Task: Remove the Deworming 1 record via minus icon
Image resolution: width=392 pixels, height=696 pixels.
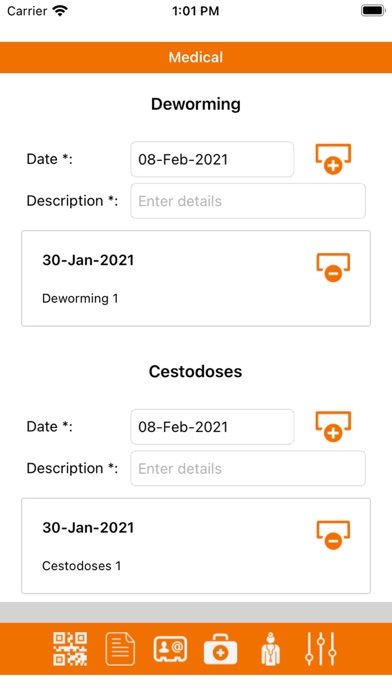Action: (333, 268)
